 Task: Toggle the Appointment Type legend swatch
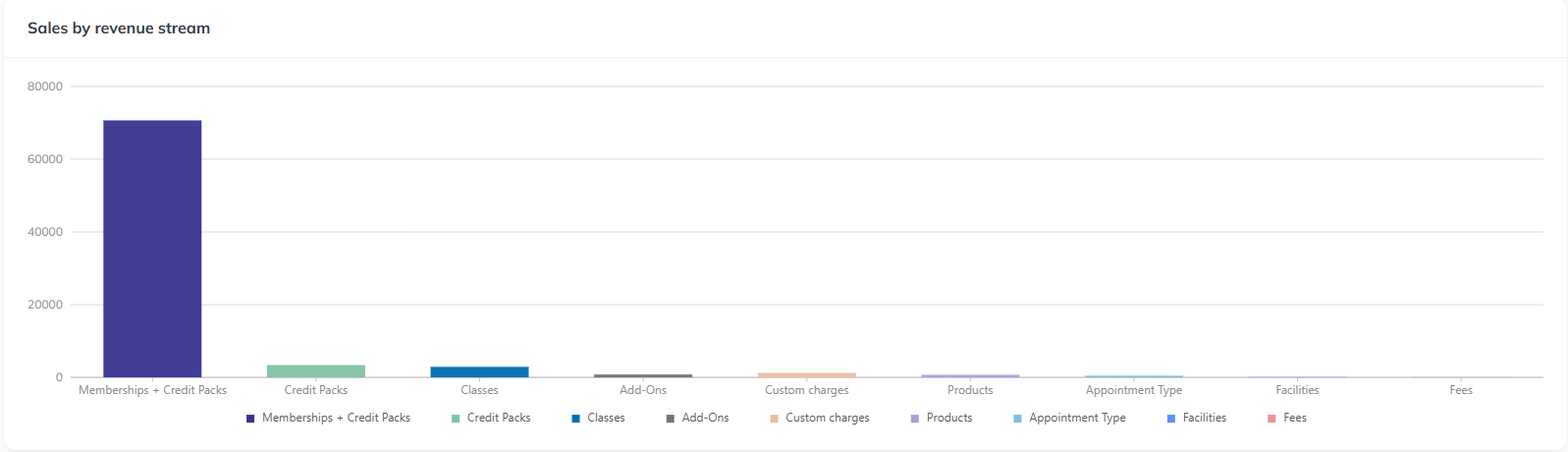tap(1018, 419)
